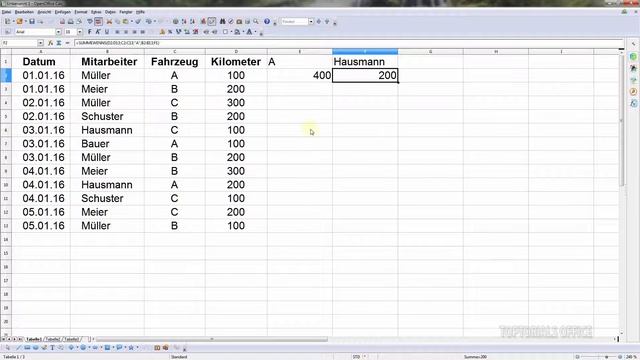Viewport: 640px width, 360px height.
Task: Open the Format menu
Action: [x=81, y=12]
